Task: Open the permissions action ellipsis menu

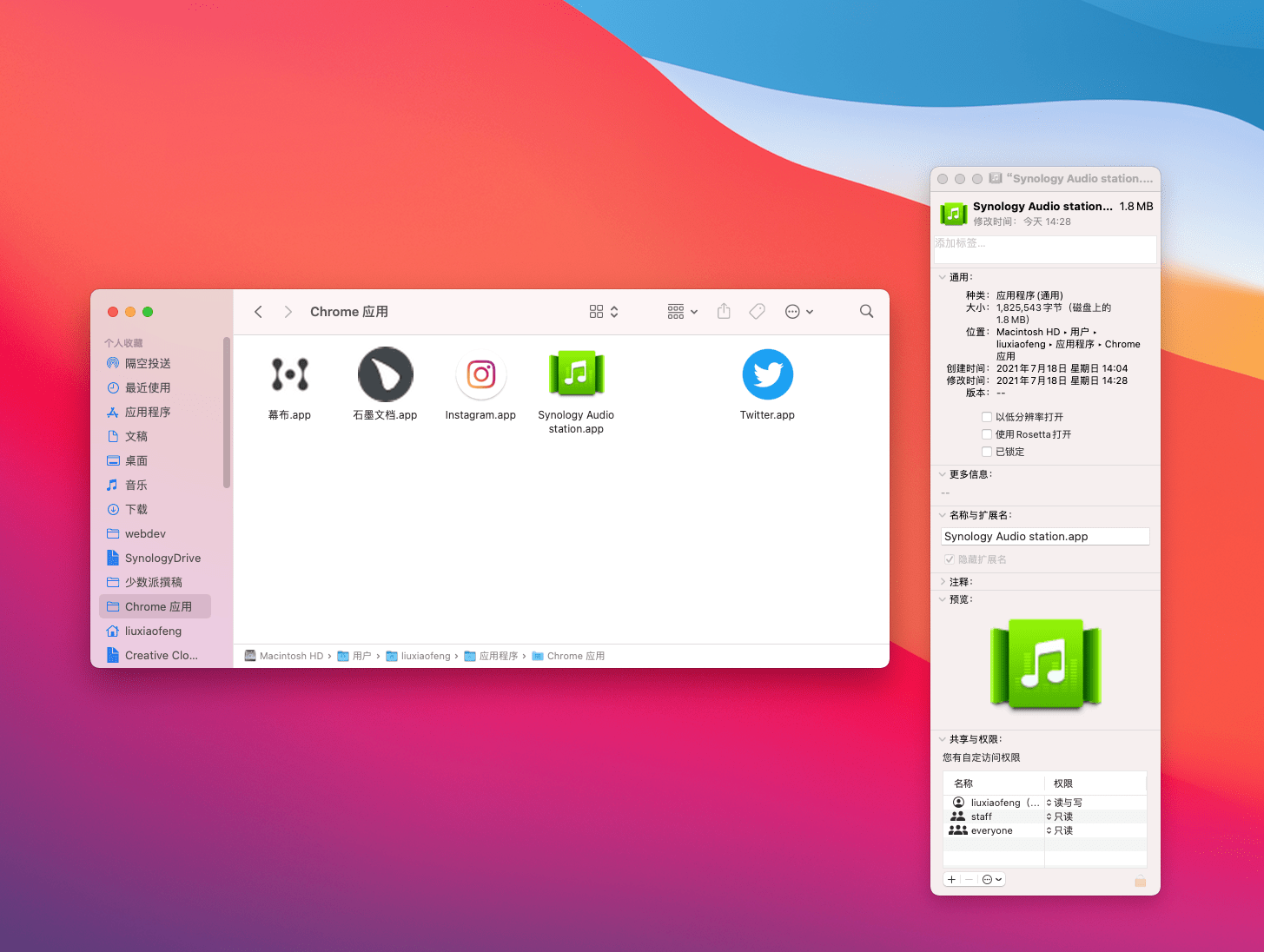Action: click(x=992, y=880)
